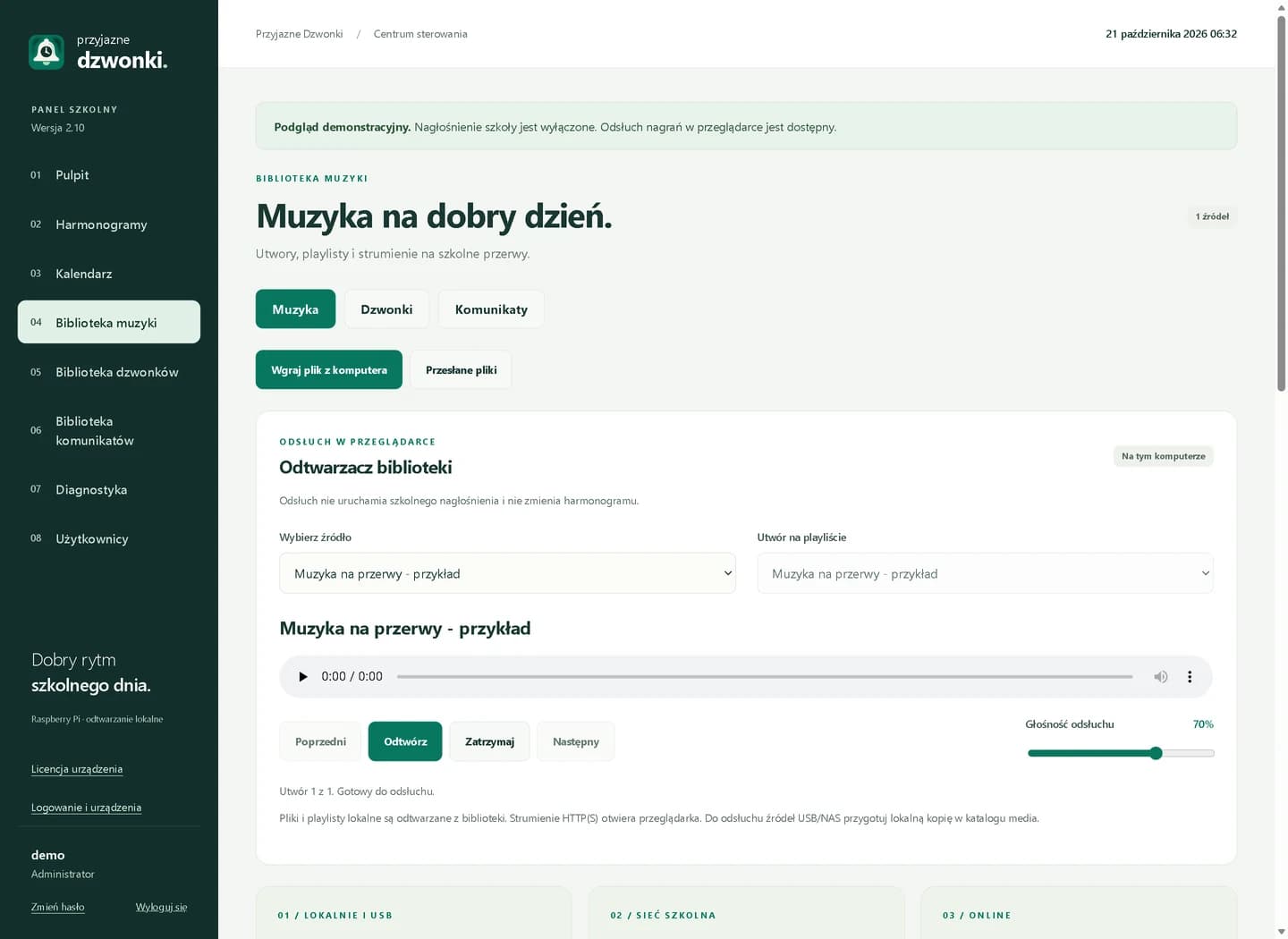This screenshot has height=939, width=1288.
Task: Click the Następny track button
Action: (x=576, y=741)
